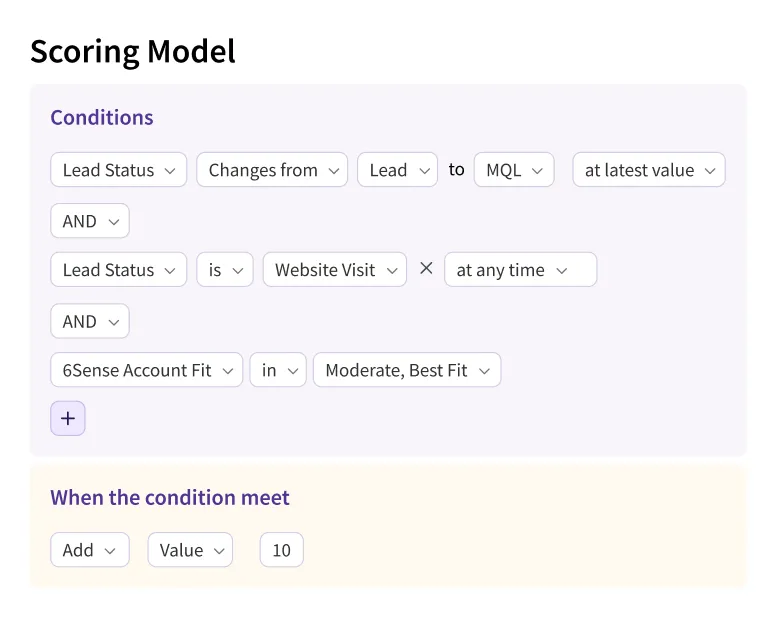Click the score input field showing 10

click(x=281, y=550)
